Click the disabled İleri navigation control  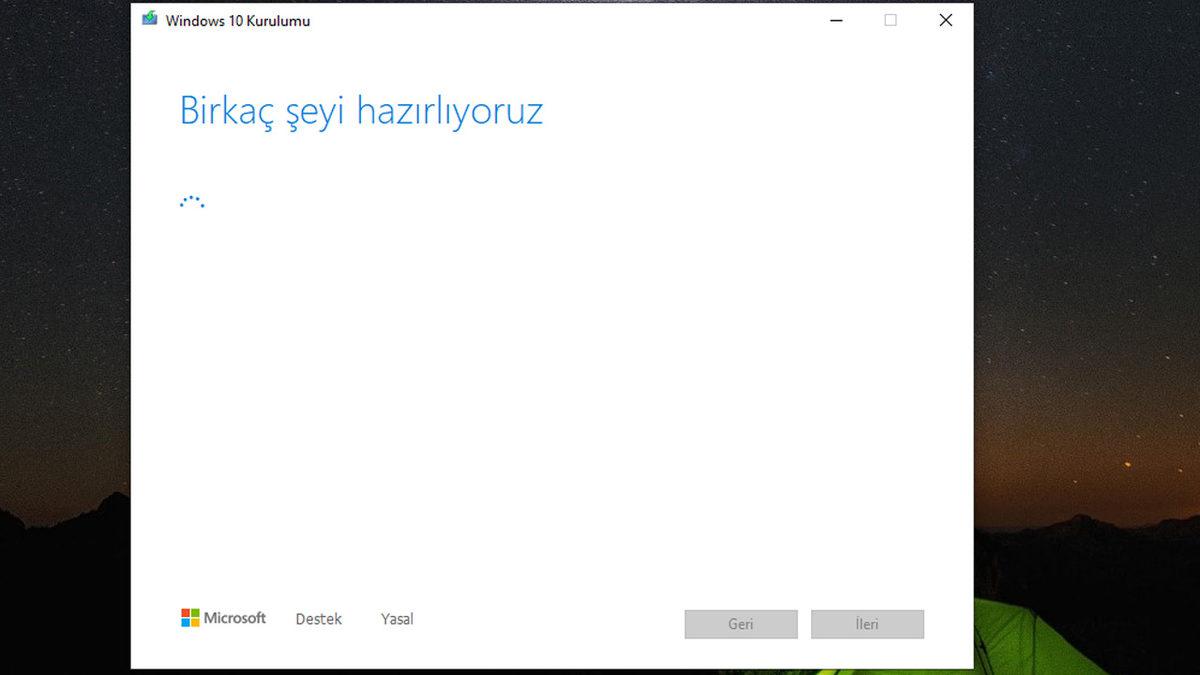tap(867, 623)
